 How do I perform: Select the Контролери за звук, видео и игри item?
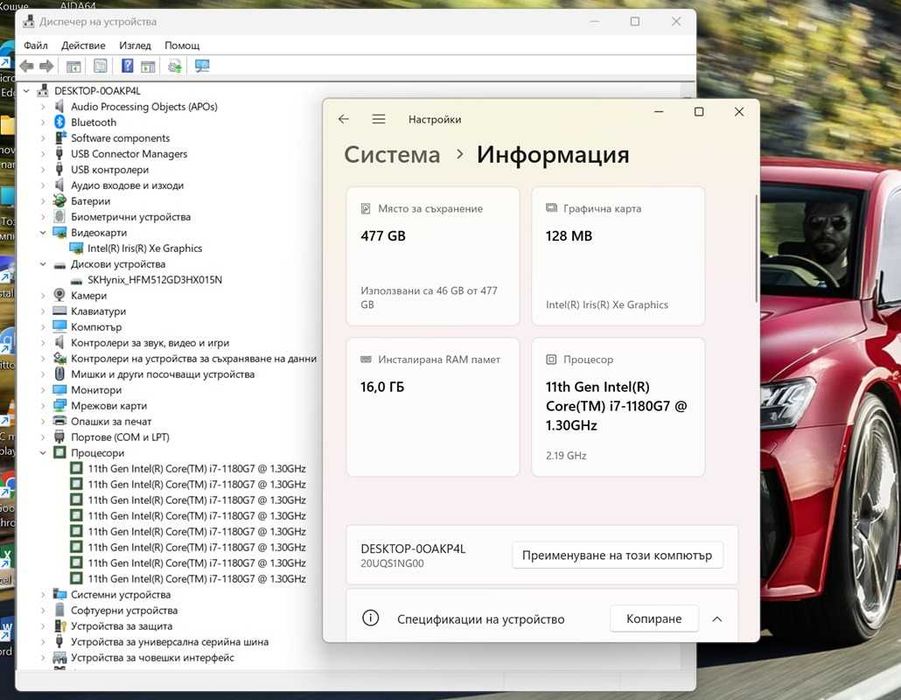coord(150,343)
